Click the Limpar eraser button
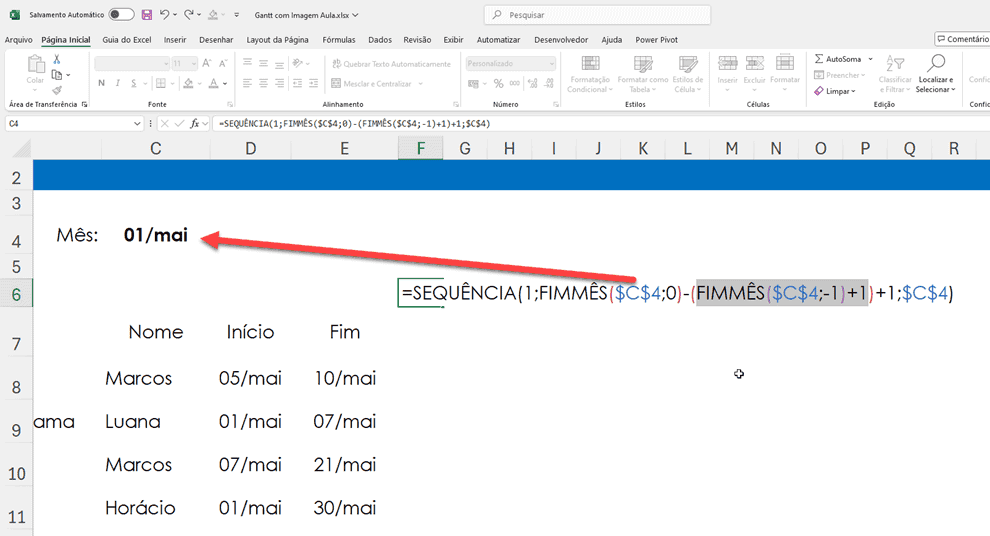This screenshot has width=990, height=536. (835, 91)
